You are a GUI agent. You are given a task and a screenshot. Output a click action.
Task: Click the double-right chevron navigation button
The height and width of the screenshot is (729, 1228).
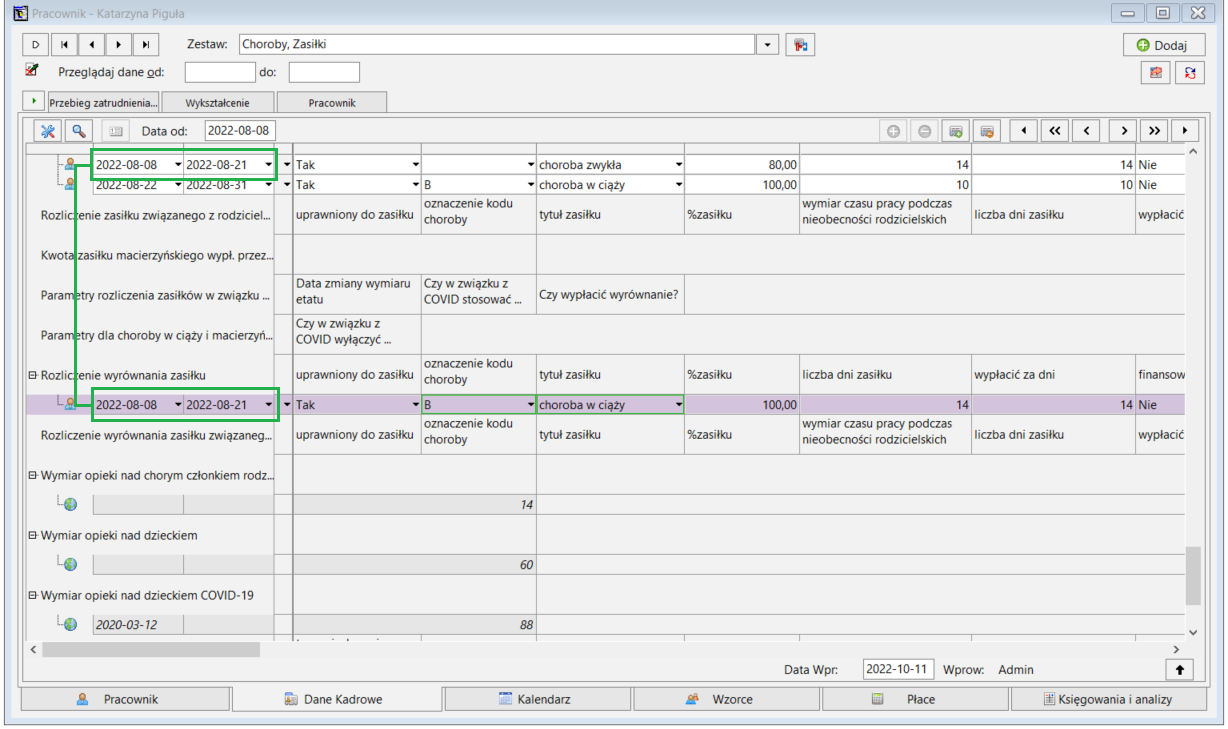coord(1154,131)
